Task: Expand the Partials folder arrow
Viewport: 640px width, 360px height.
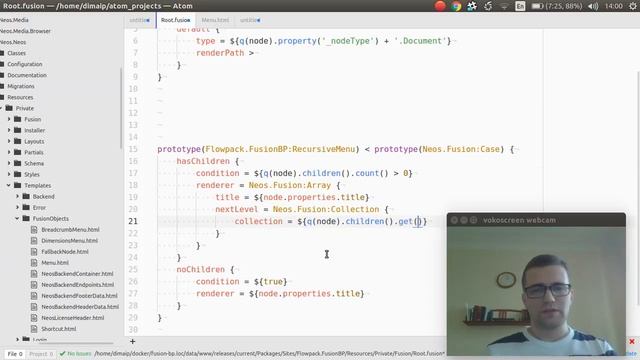Action: point(9,152)
